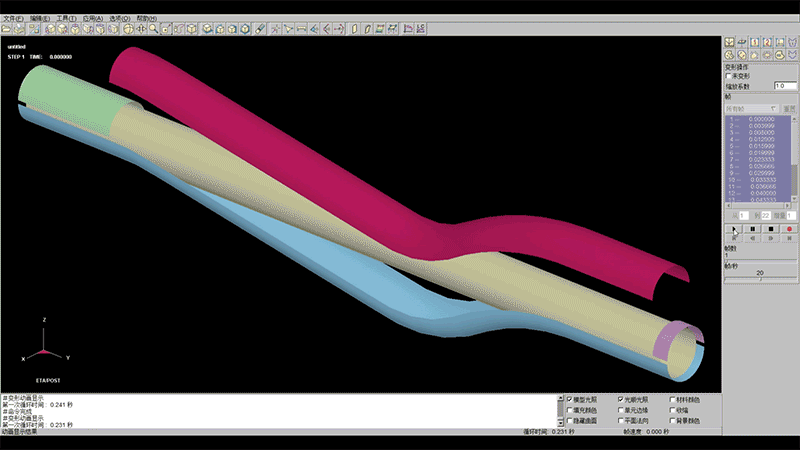
Task: Open the 文件(F) menu
Action: [13, 18]
